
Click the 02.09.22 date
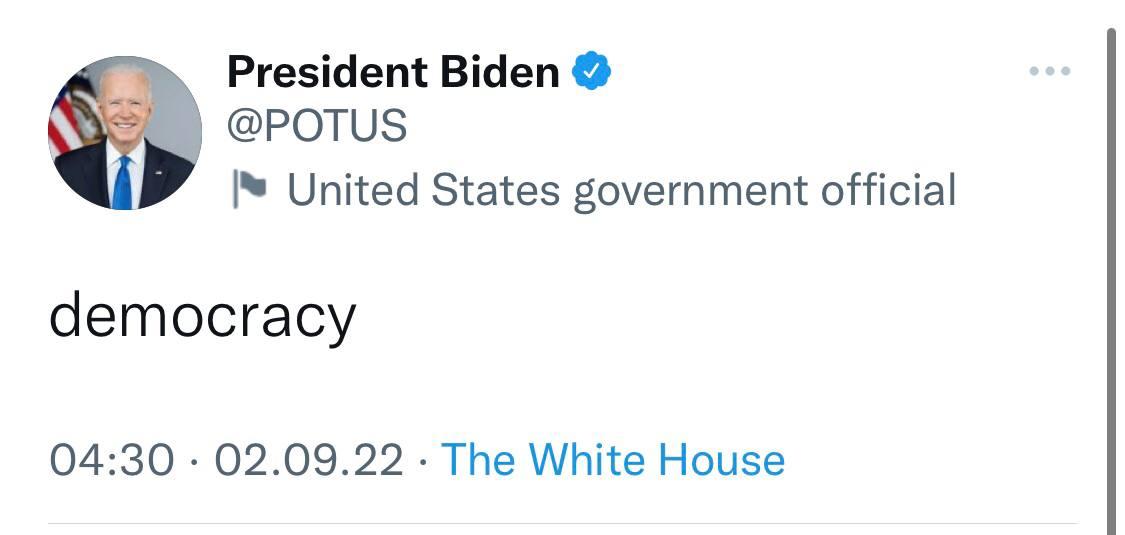(x=309, y=460)
